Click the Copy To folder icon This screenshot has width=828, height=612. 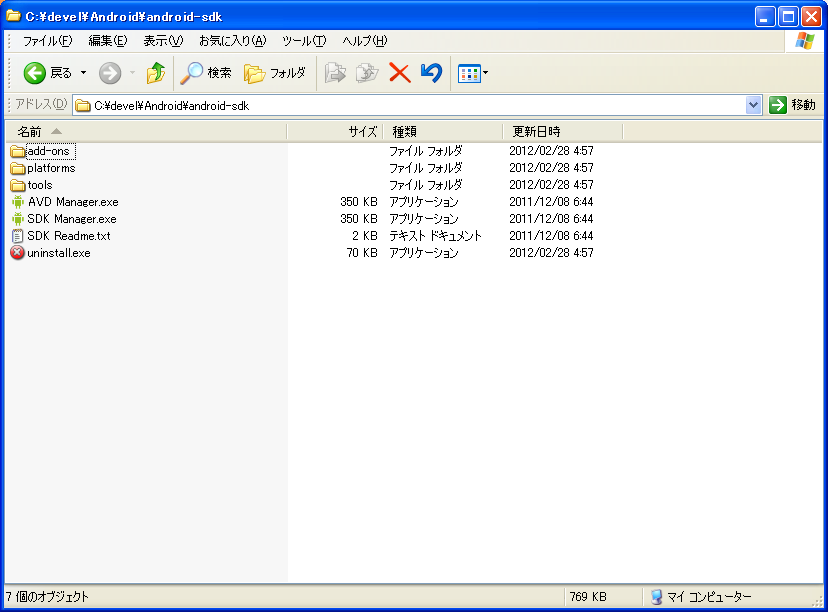coord(367,73)
